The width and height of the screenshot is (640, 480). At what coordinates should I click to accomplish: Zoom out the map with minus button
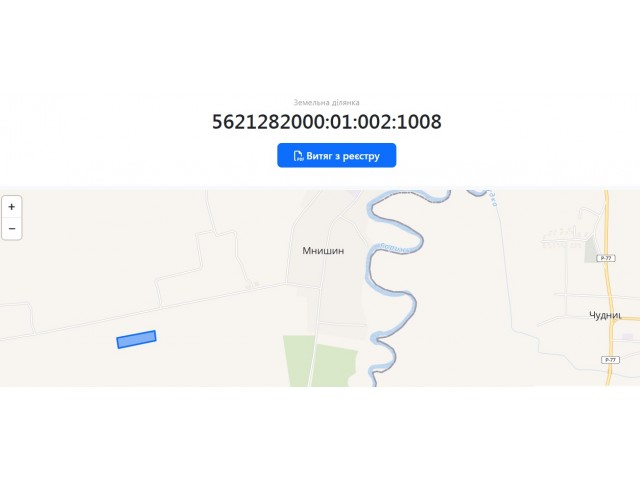pyautogui.click(x=11, y=229)
